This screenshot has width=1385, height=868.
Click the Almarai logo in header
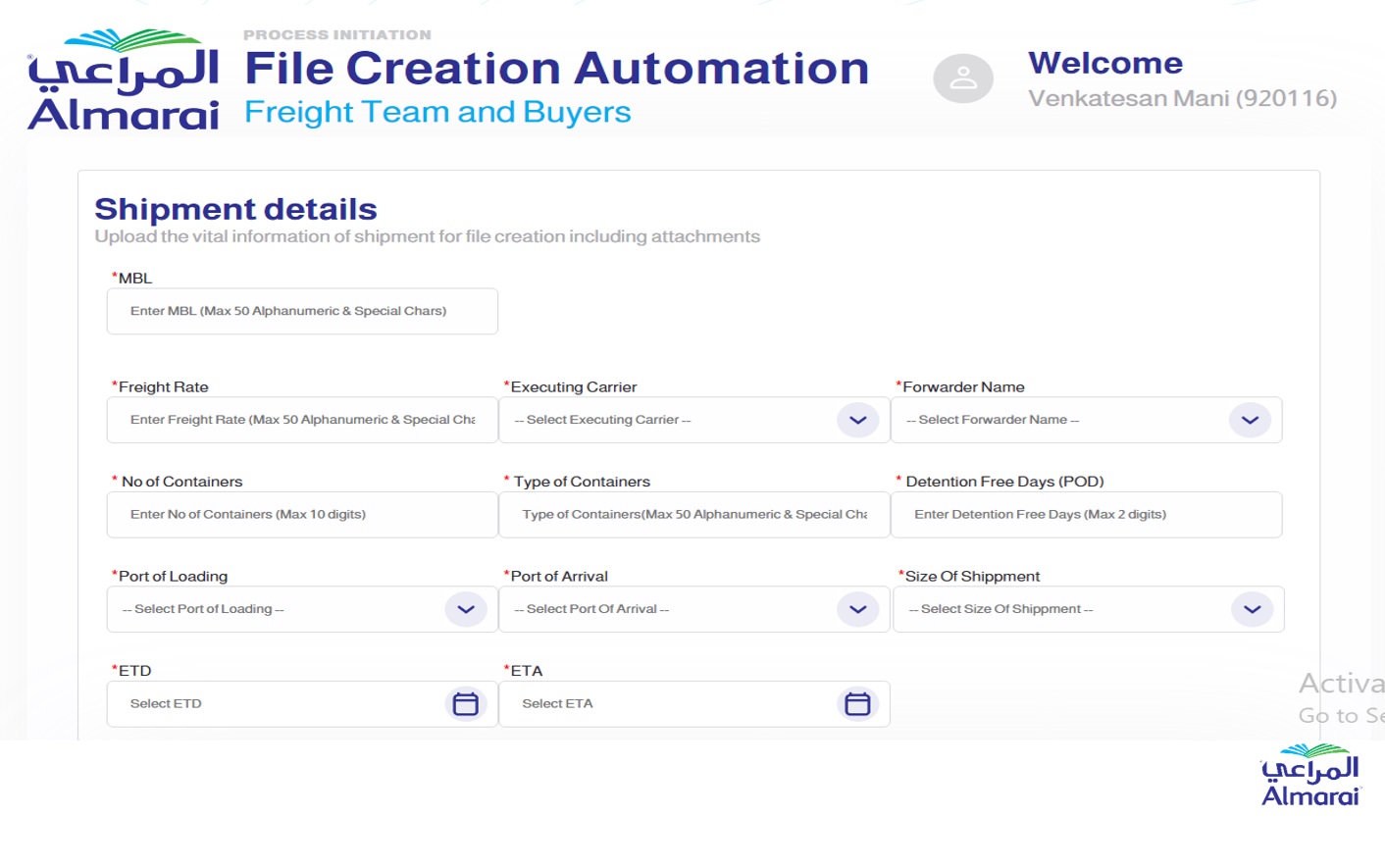(x=124, y=80)
